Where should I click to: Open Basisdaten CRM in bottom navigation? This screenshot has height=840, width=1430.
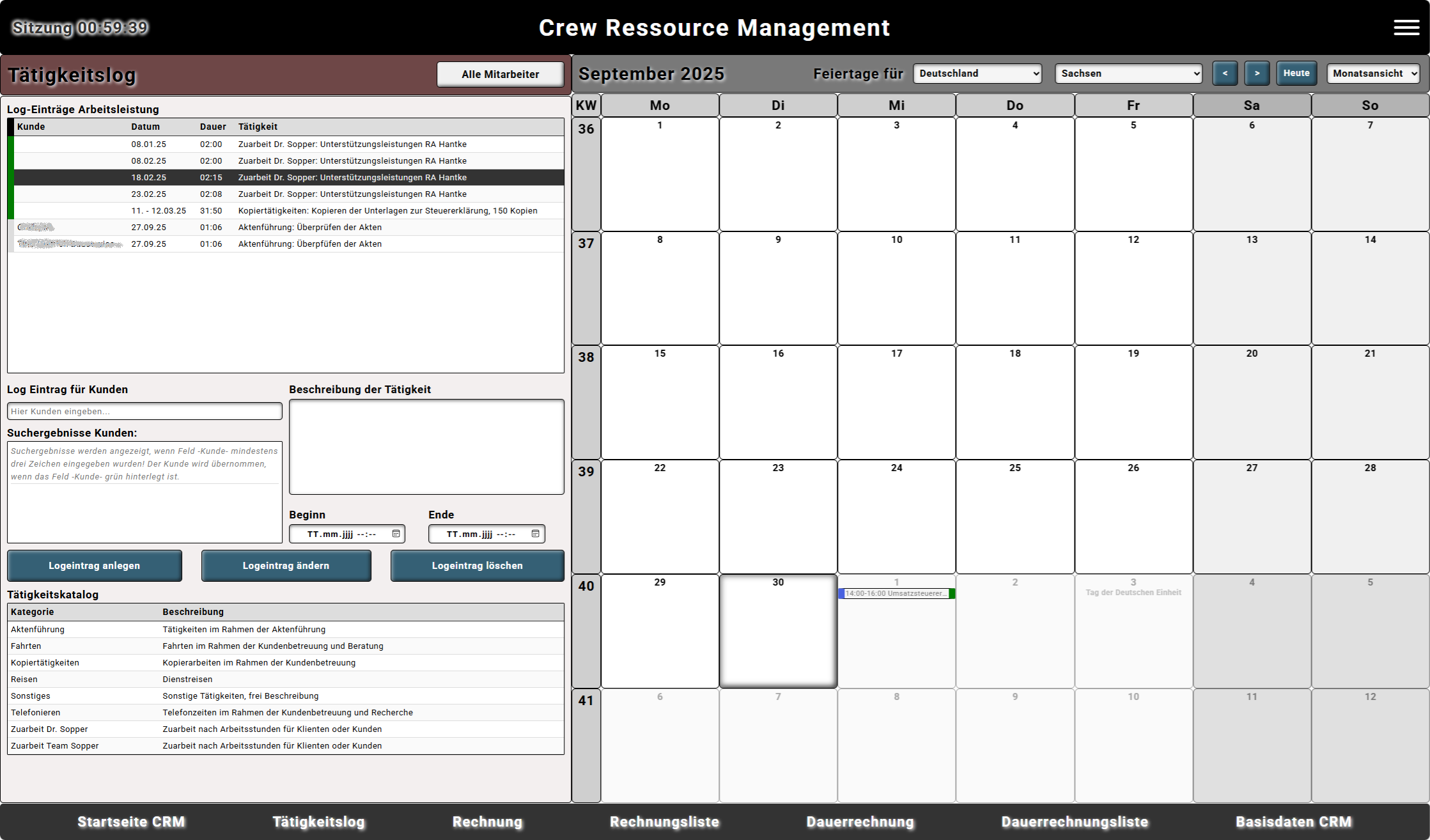tap(1293, 821)
